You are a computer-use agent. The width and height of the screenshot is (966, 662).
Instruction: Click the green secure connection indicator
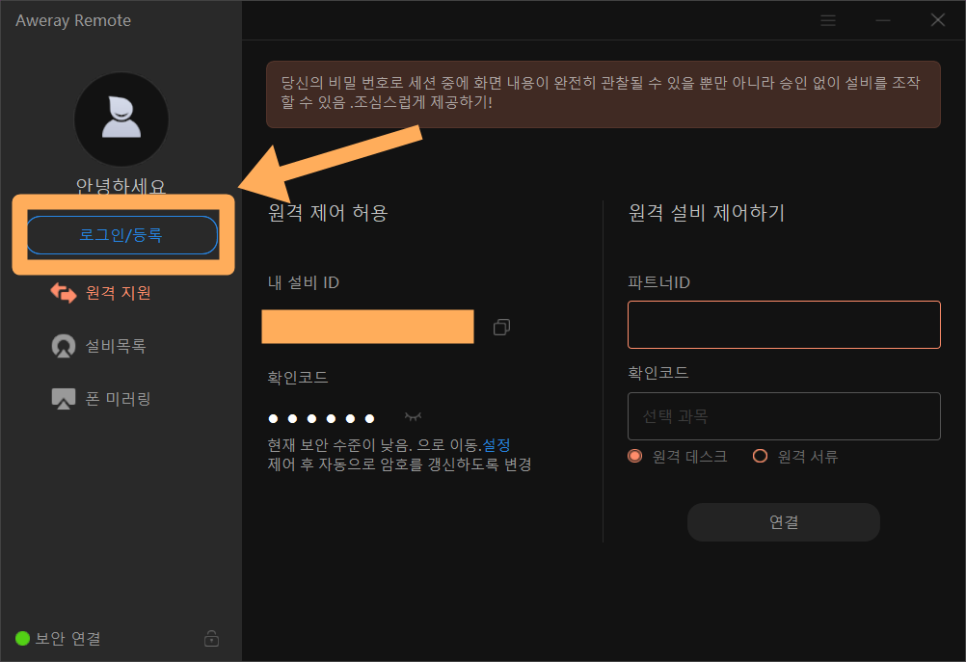click(x=23, y=639)
